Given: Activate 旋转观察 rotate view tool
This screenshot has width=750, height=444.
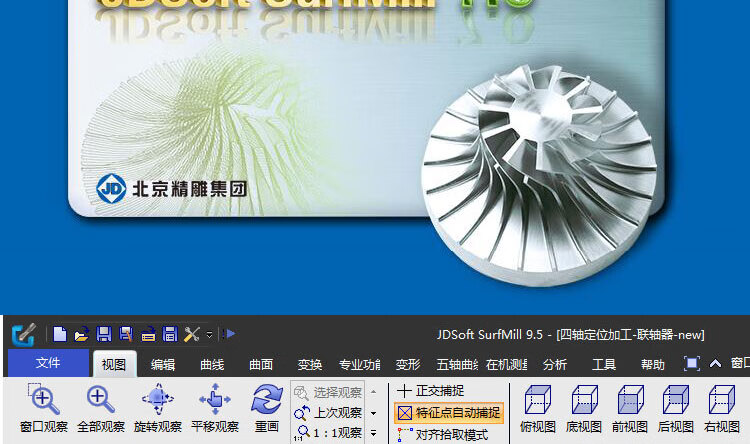Looking at the screenshot, I should click(x=157, y=408).
